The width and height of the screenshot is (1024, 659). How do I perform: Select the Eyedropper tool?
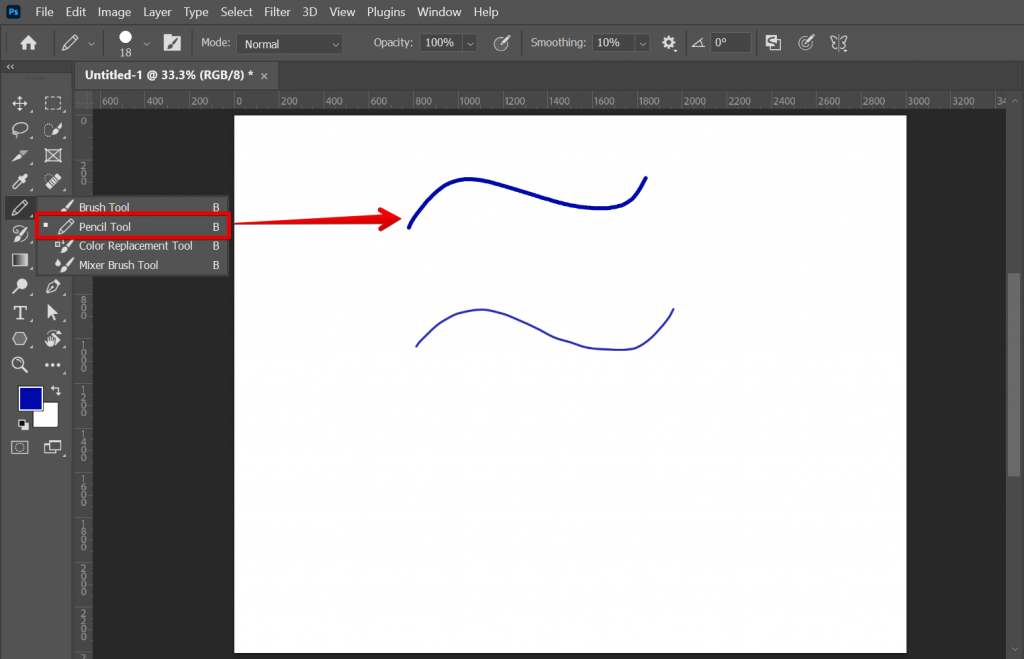pyautogui.click(x=19, y=181)
